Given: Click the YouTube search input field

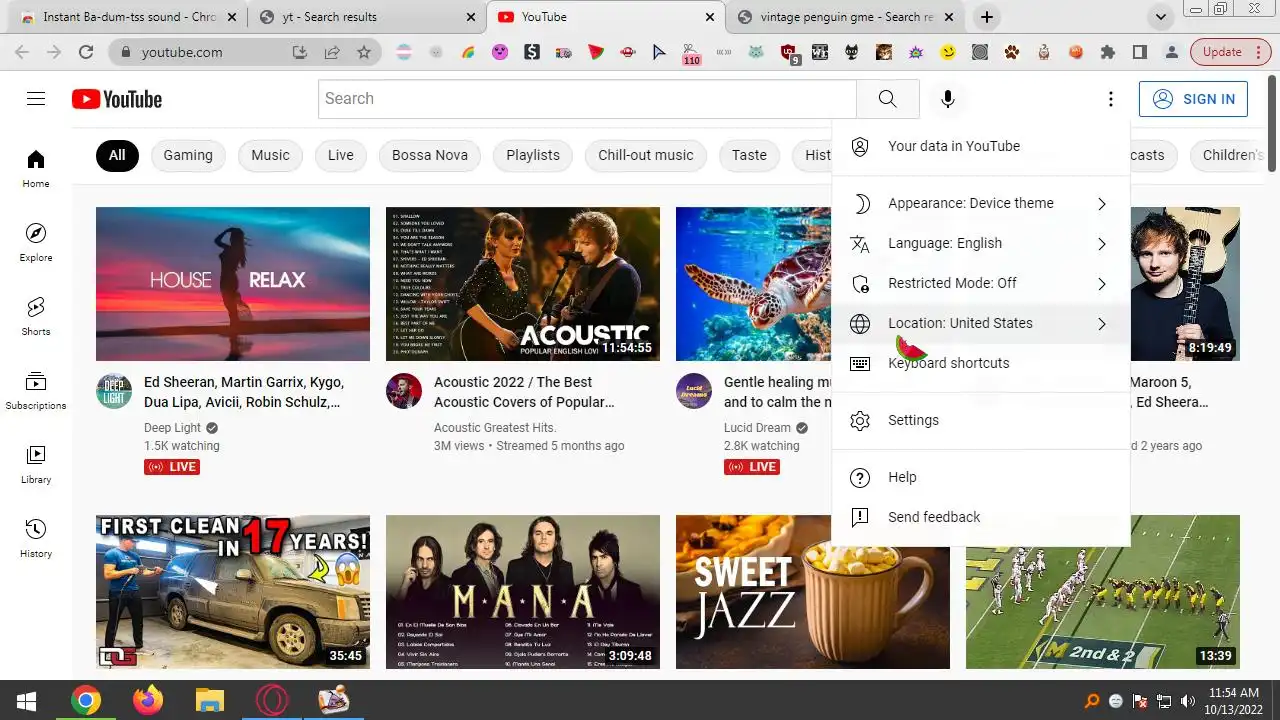Looking at the screenshot, I should pos(588,98).
